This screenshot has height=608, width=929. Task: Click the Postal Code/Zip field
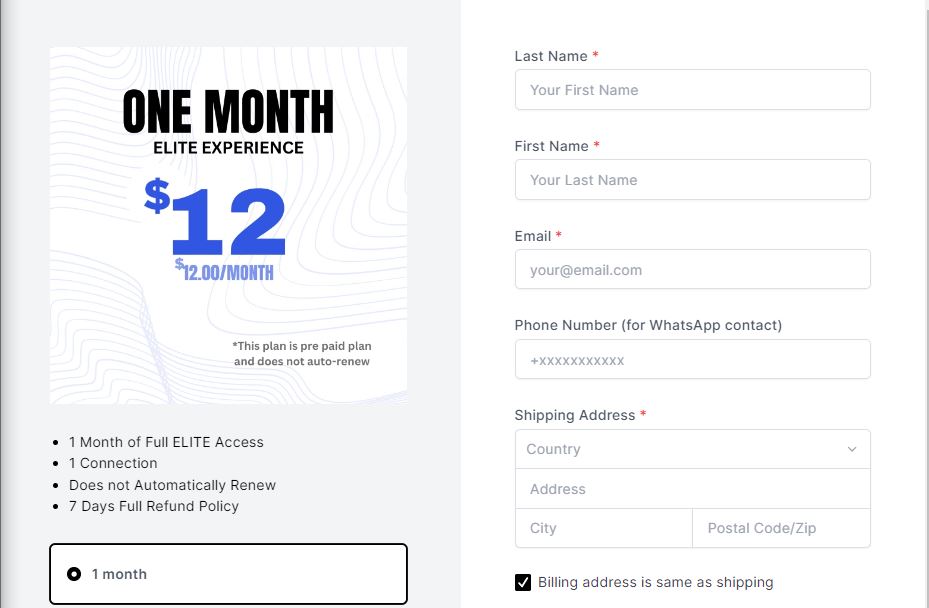[781, 528]
